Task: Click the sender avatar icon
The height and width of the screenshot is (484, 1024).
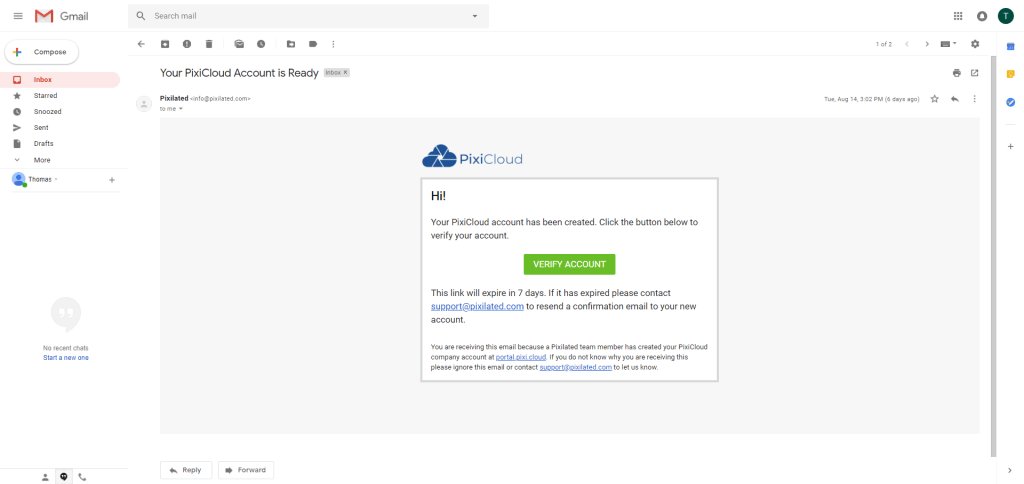Action: [144, 104]
